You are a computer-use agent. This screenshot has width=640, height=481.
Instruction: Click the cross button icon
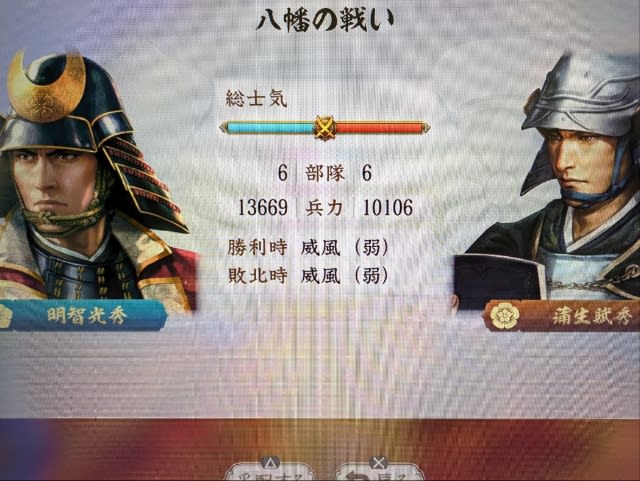point(378,463)
